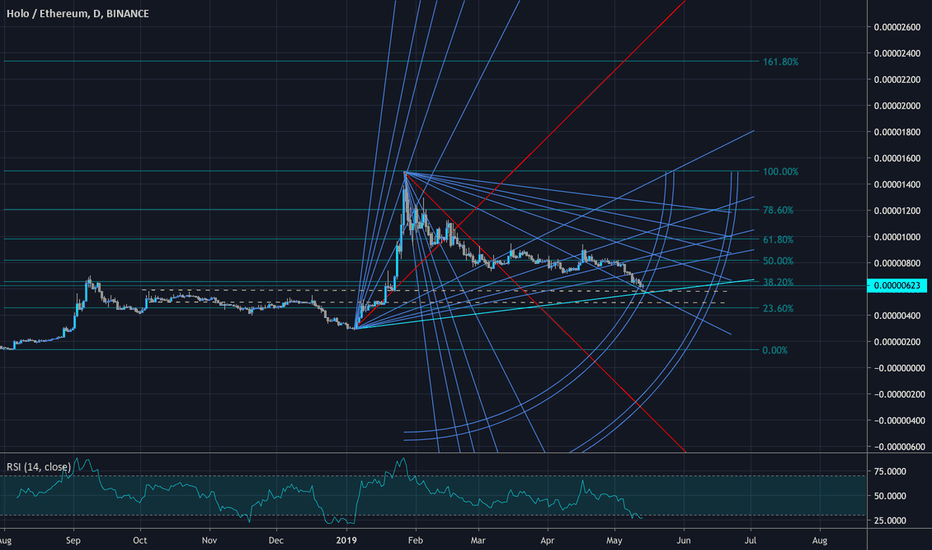The width and height of the screenshot is (932, 550).
Task: Click the Mar label on time axis
Action: (x=478, y=540)
